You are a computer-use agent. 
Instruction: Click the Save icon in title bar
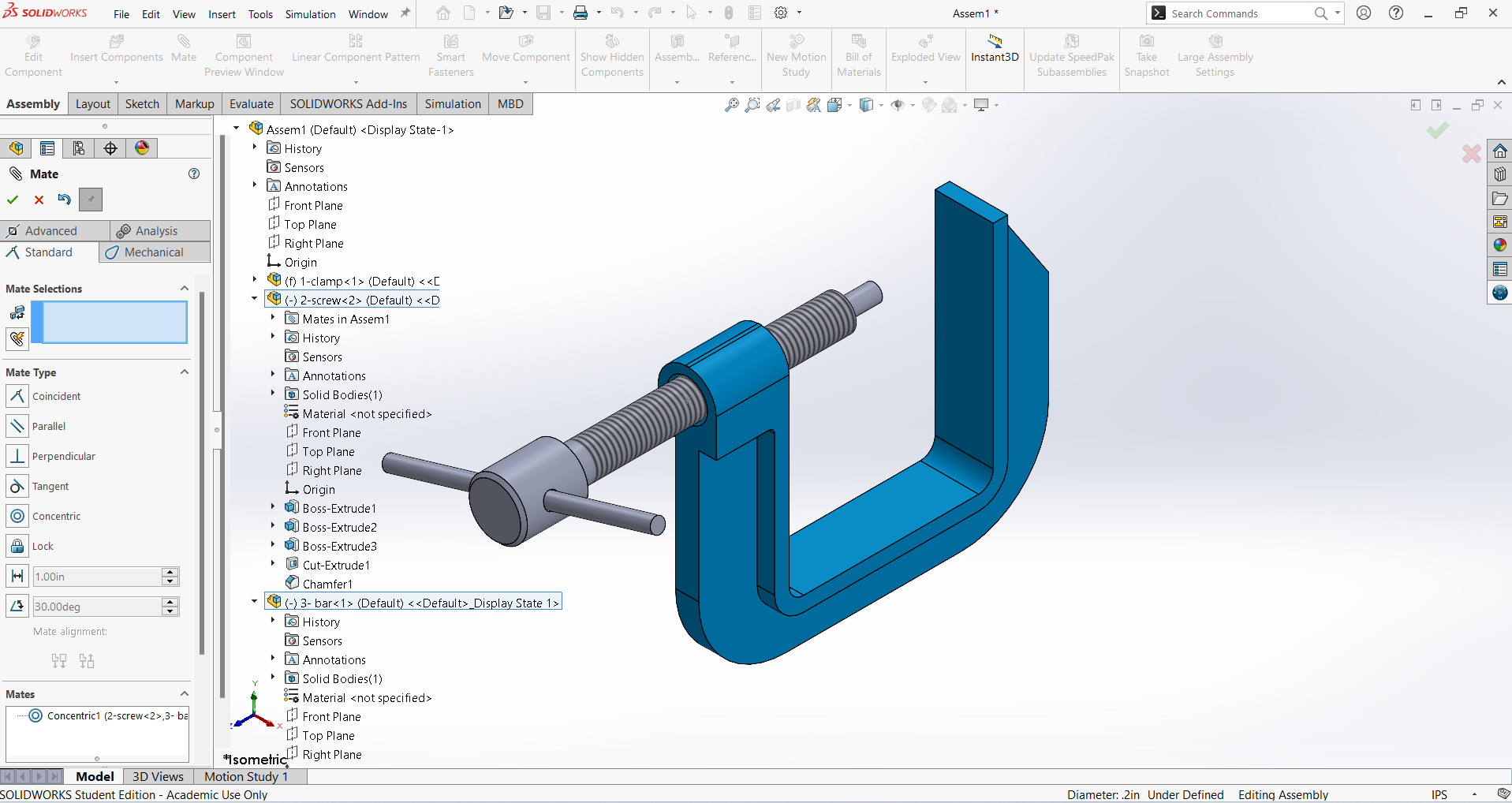click(x=543, y=13)
